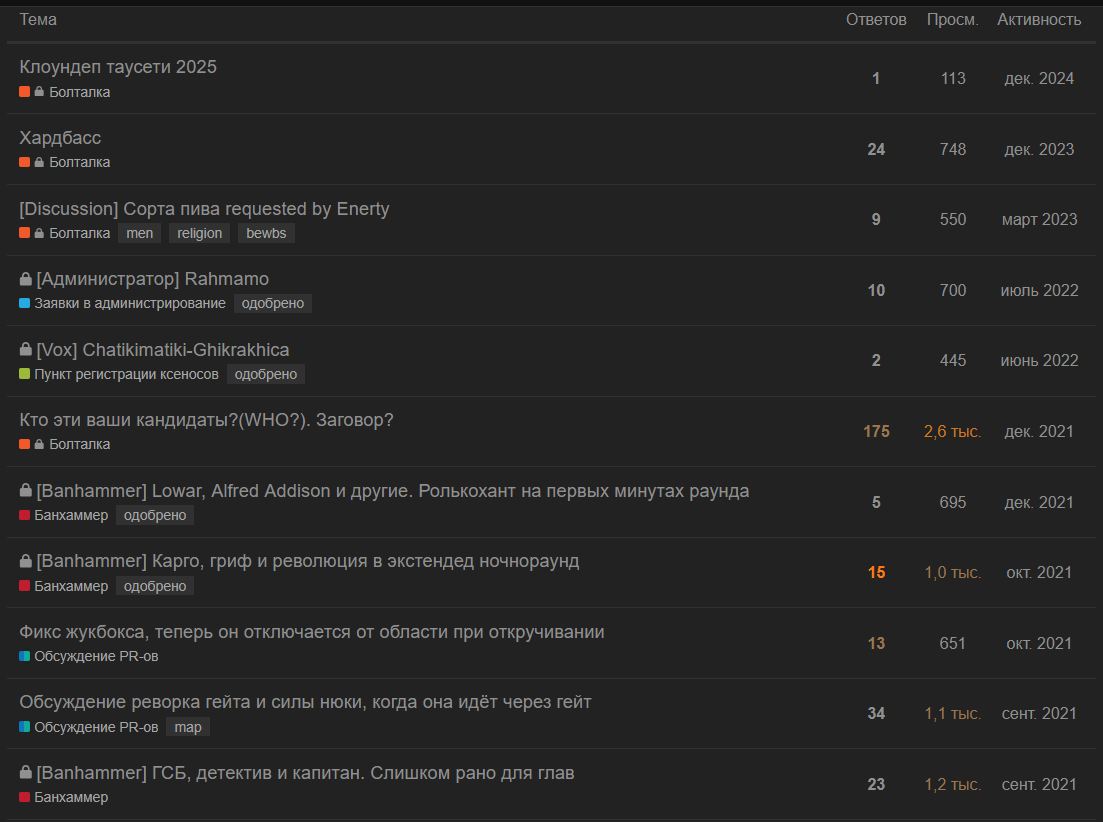
Task: Click the map tag
Action: (188, 727)
